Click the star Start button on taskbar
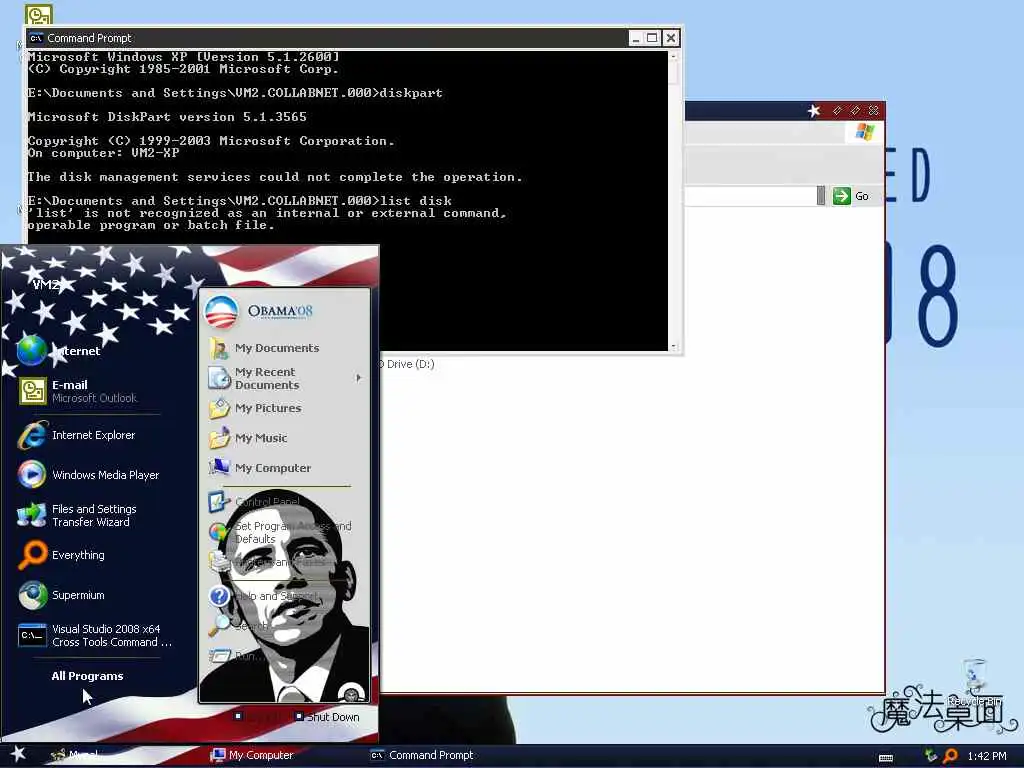Screen dimensions: 1024x768 pos(18,754)
